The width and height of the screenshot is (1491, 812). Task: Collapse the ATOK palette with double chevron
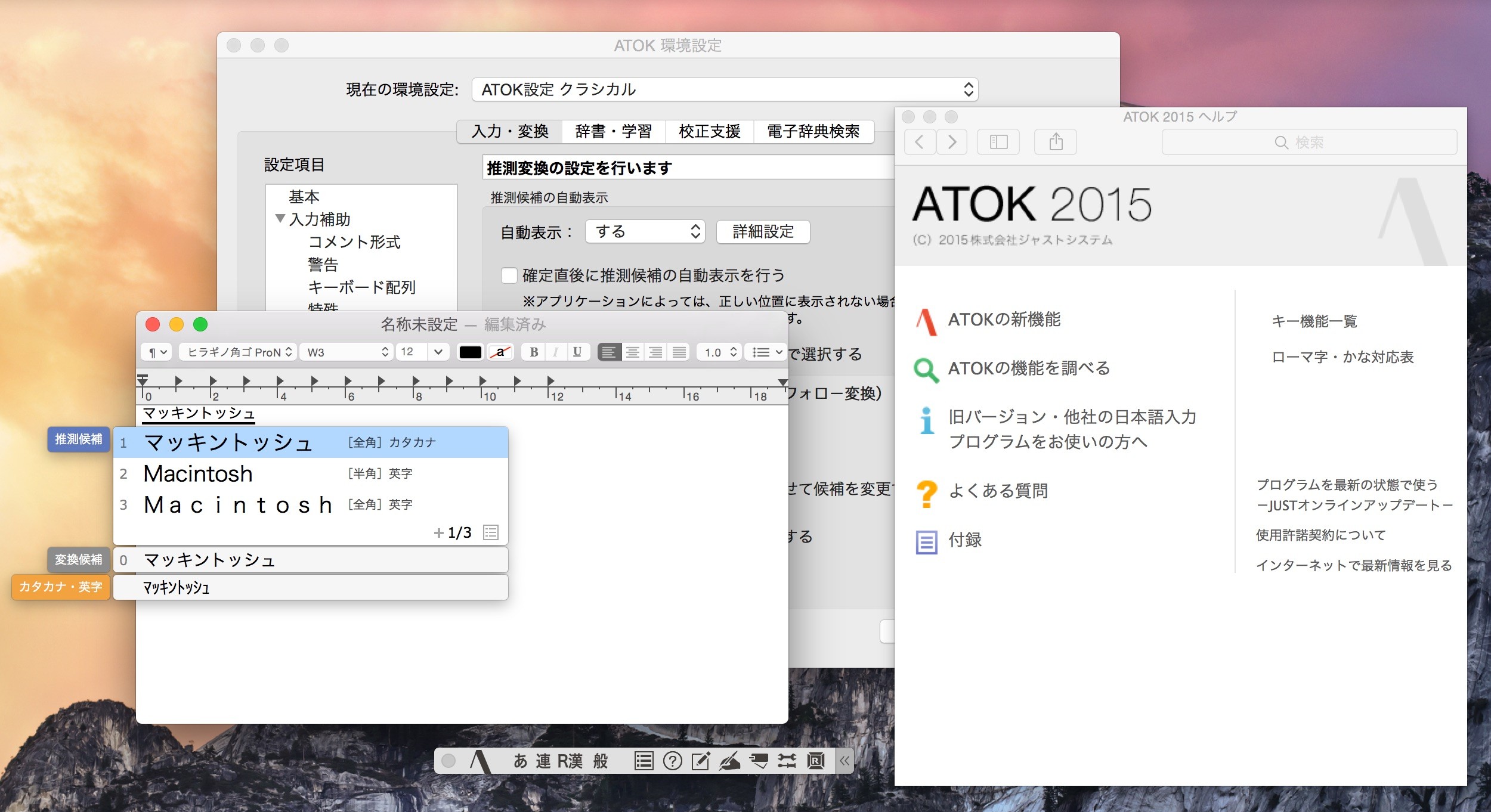point(844,761)
